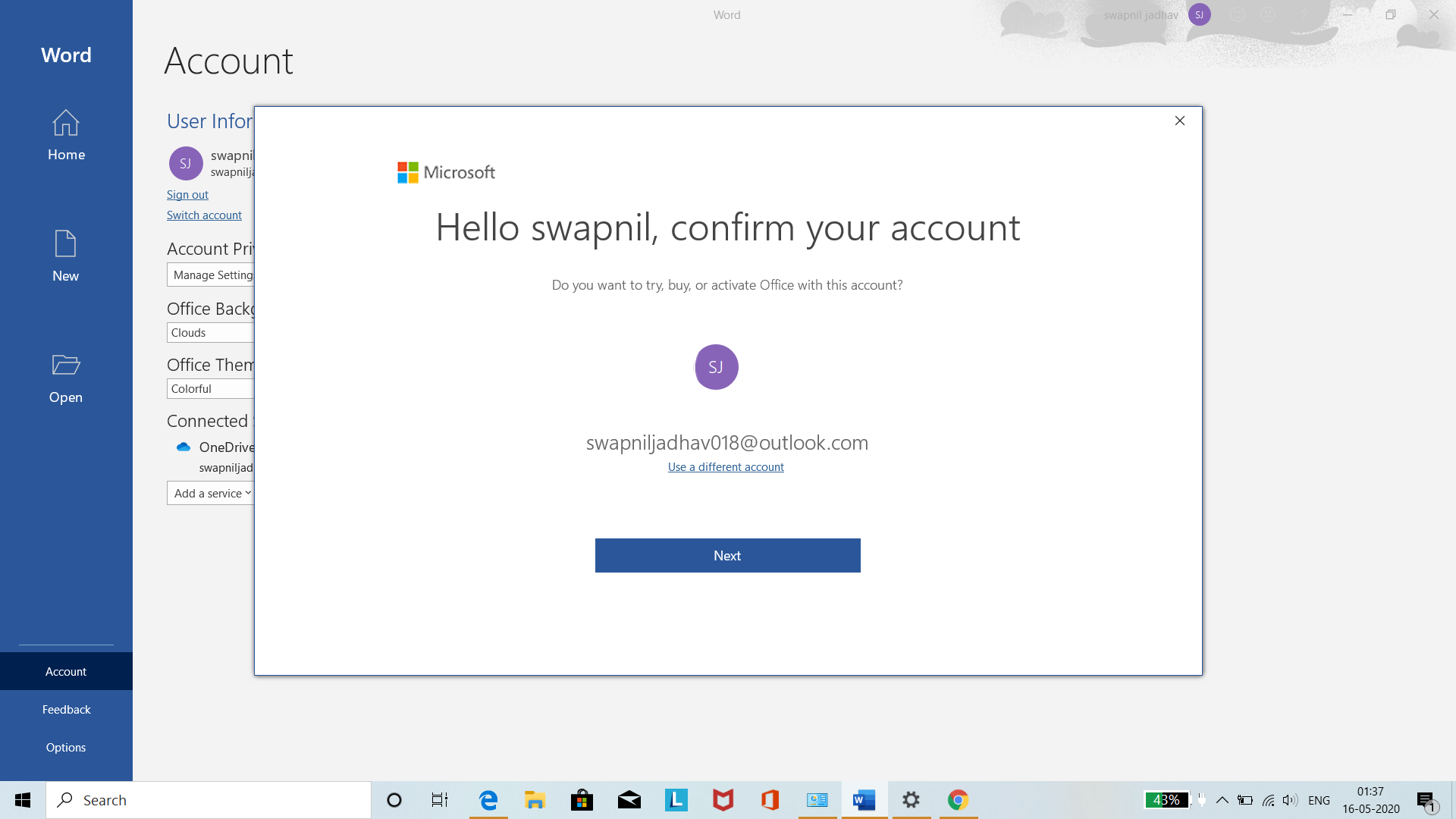
Task: Click the Word title at sidebar top
Action: pyautogui.click(x=66, y=55)
